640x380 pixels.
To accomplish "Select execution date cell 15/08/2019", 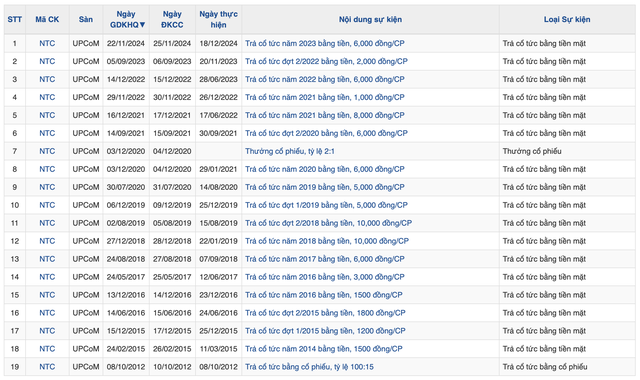I will pos(218,223).
